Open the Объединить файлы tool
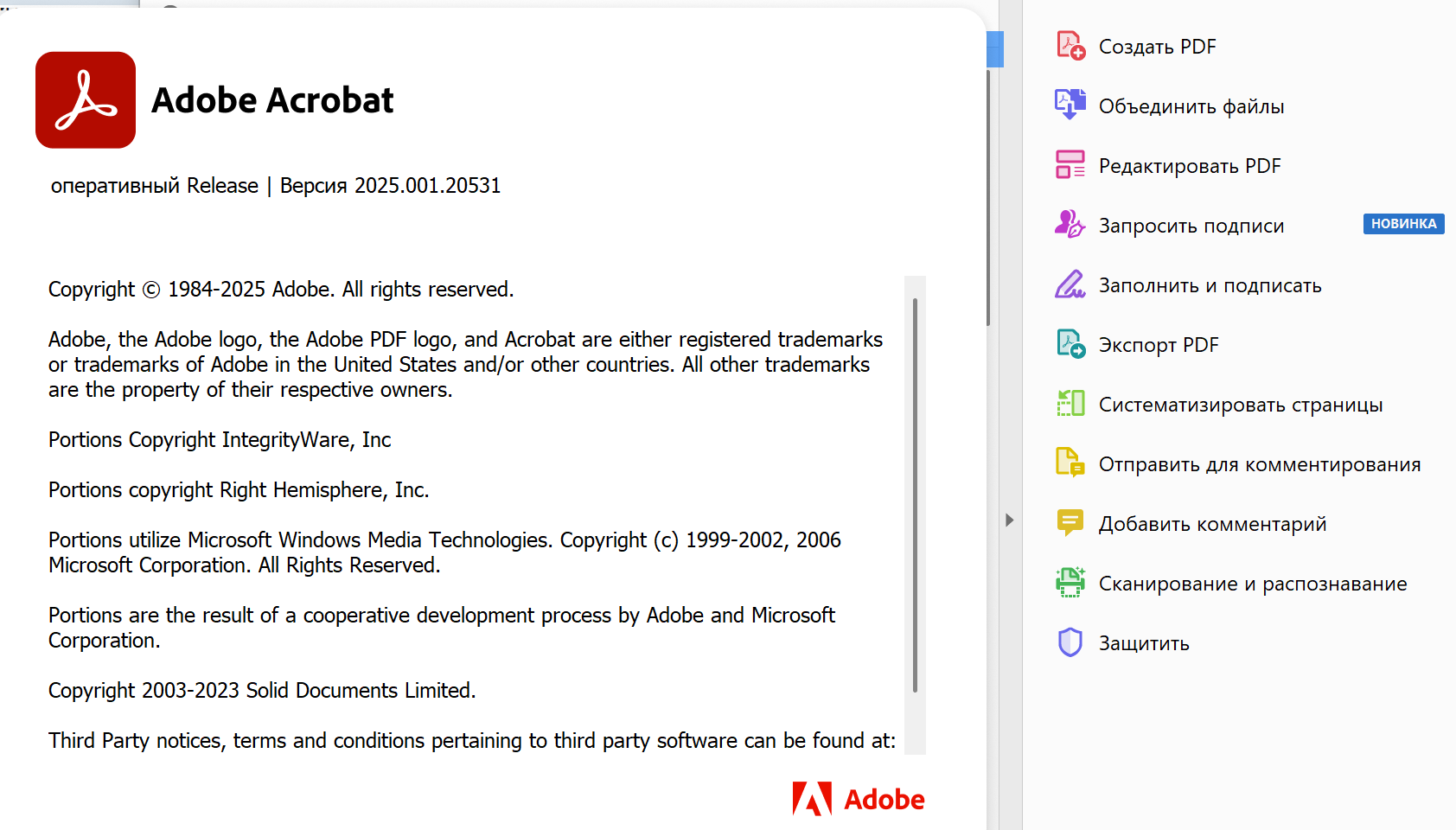This screenshot has width=1456, height=830. pyautogui.click(x=1191, y=106)
